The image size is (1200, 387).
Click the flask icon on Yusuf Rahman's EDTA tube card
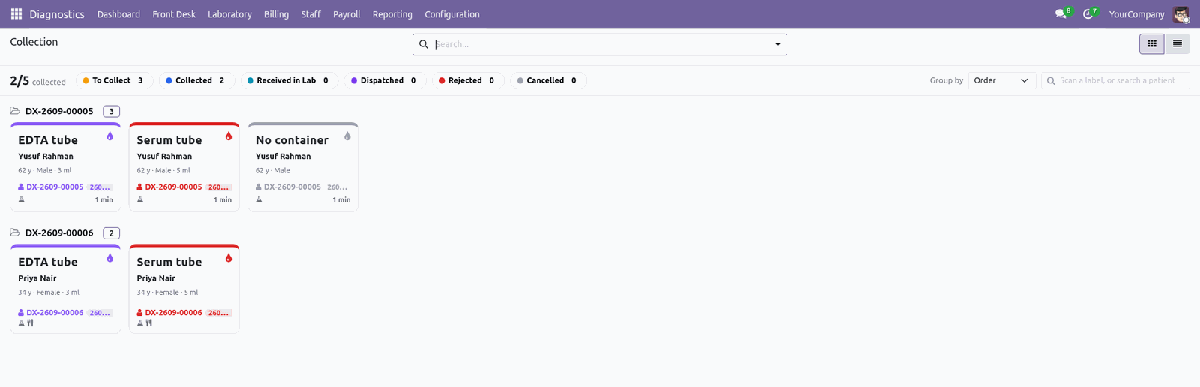pos(22,200)
